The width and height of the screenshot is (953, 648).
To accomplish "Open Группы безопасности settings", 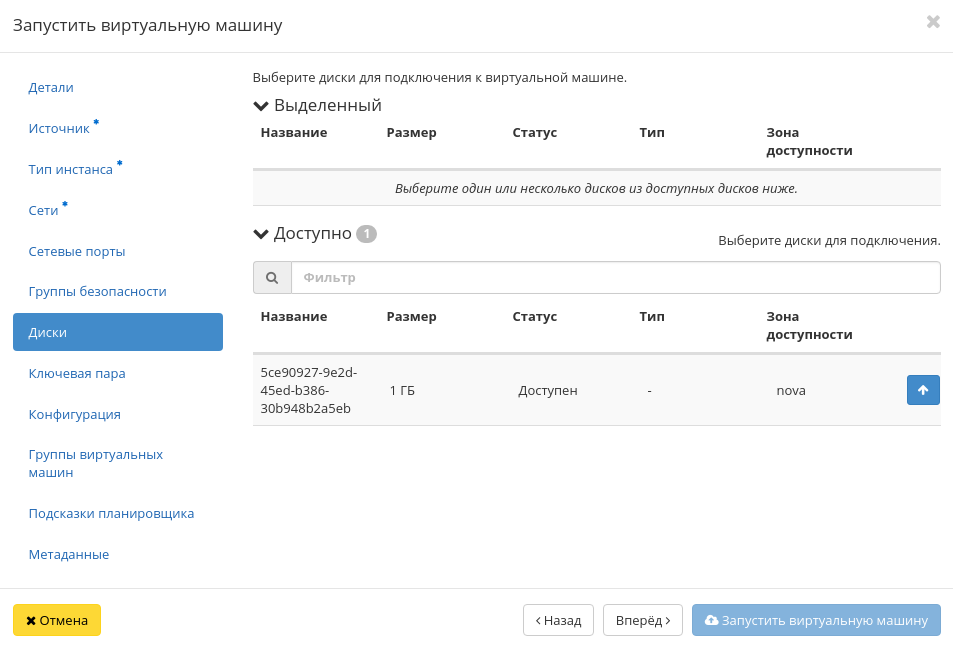I will (x=97, y=292).
